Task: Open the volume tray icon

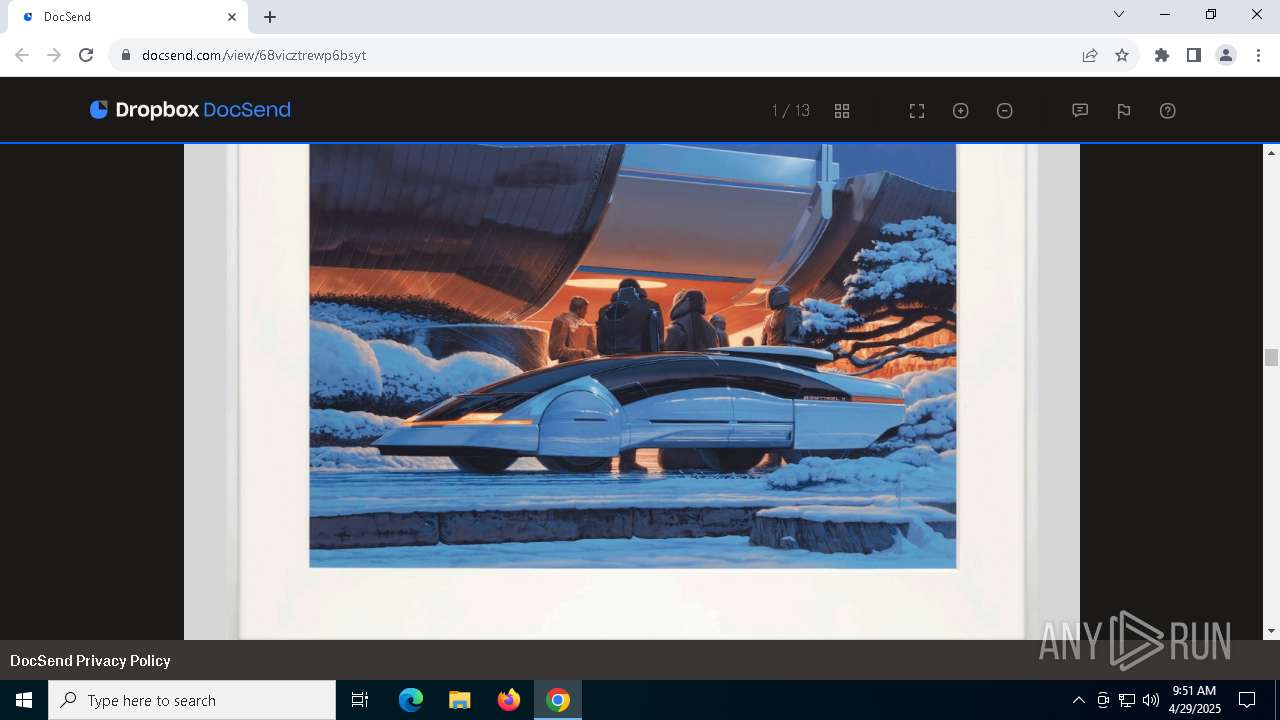Action: click(x=1151, y=700)
